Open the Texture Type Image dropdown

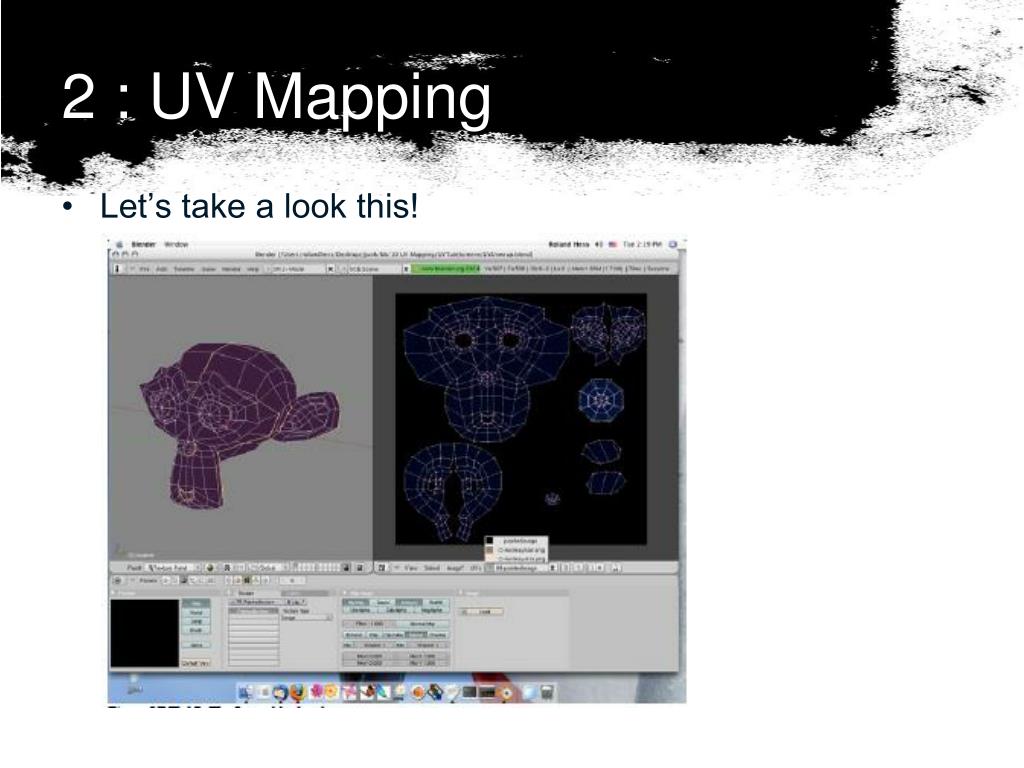306,618
